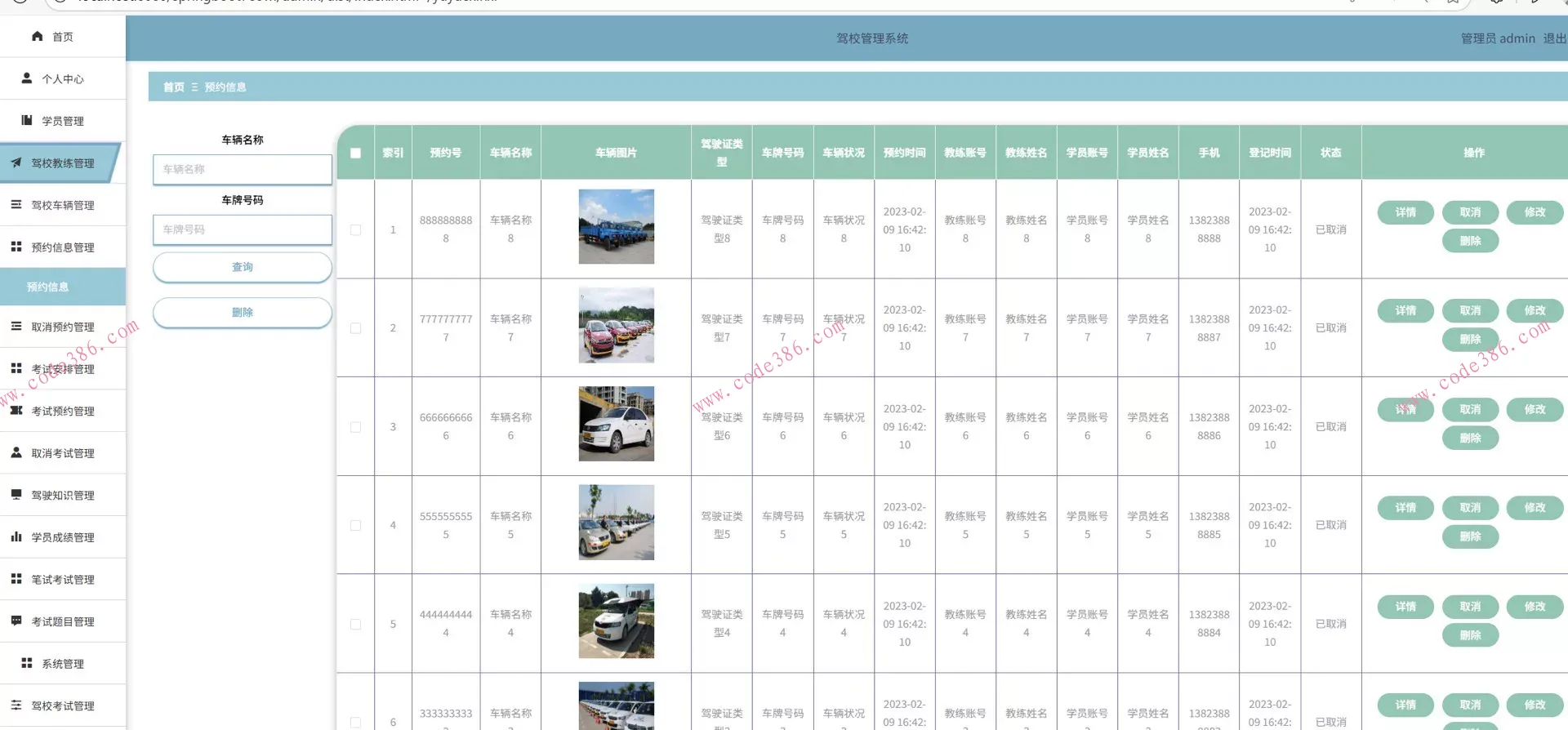Expand the 考试预约管理 menu
This screenshot has height=730, width=1568.
point(63,411)
